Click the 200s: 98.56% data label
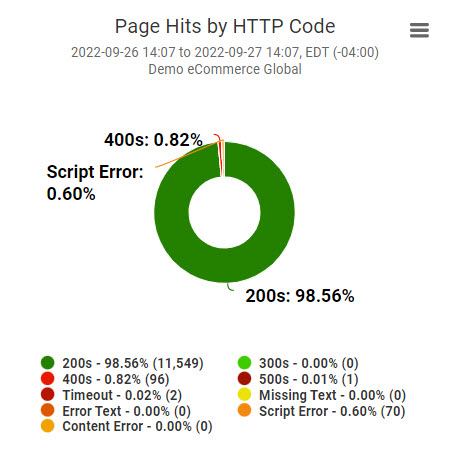The image size is (450, 453). (300, 296)
